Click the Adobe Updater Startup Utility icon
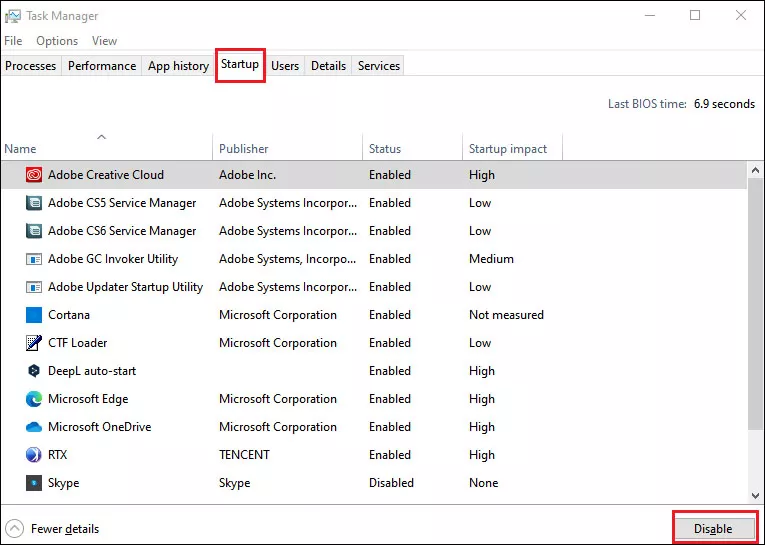765x545 pixels. 34,287
